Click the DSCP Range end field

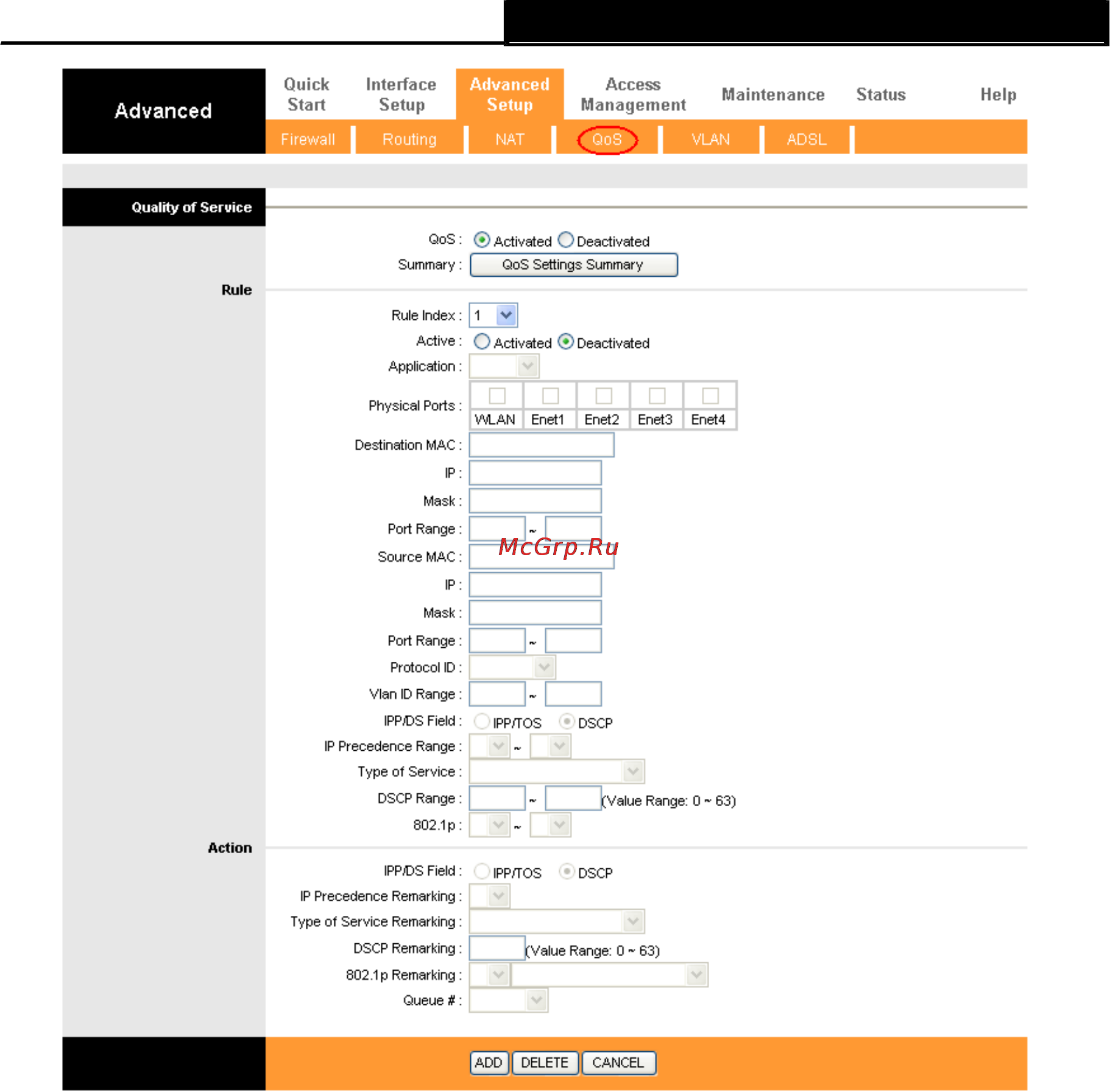[573, 798]
